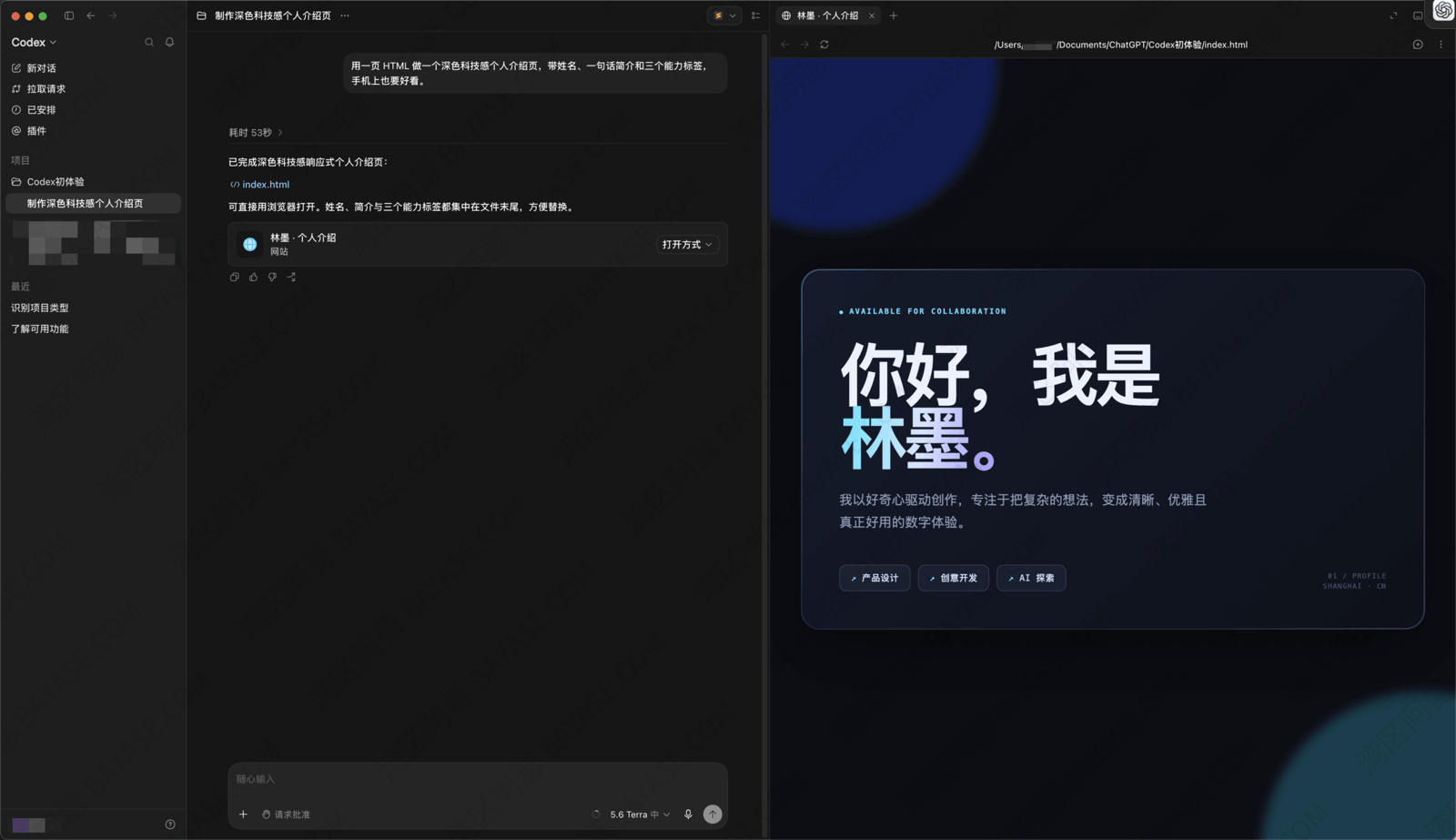Click the browser panel back arrow
Image resolution: width=1456 pixels, height=840 pixels.
pos(785,45)
